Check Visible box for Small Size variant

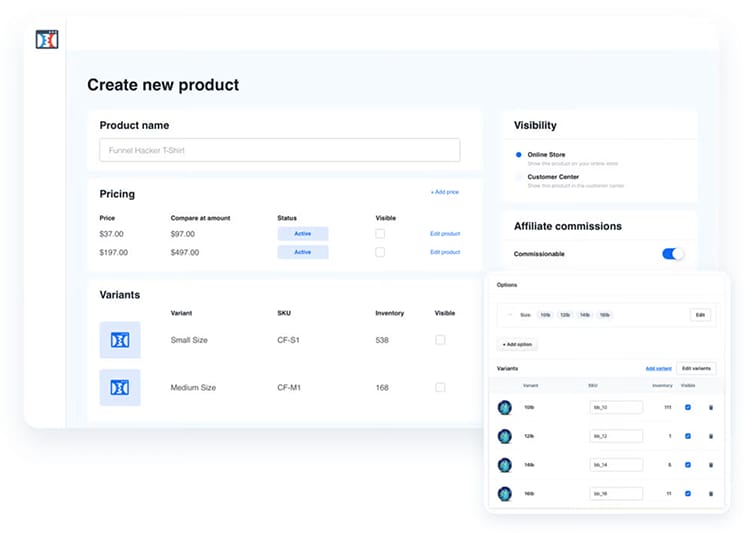[440, 340]
